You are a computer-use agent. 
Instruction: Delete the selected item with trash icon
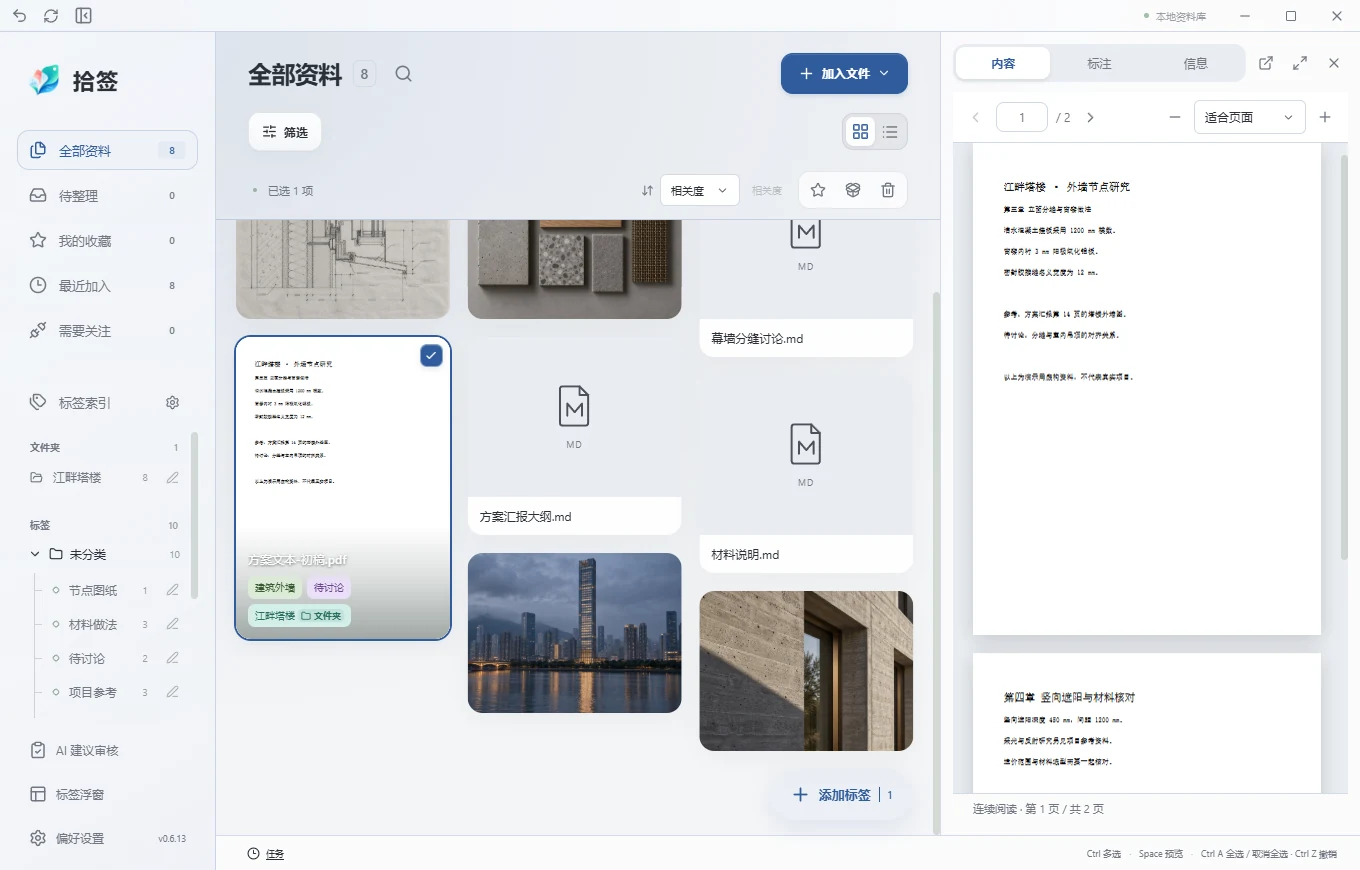[888, 190]
